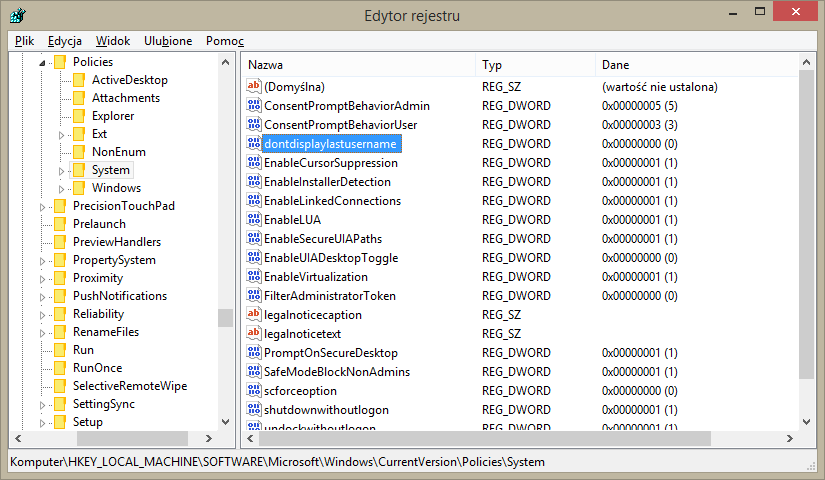Click the string icon beside legalnoticecaption
825x480 pixels.
pos(254,314)
